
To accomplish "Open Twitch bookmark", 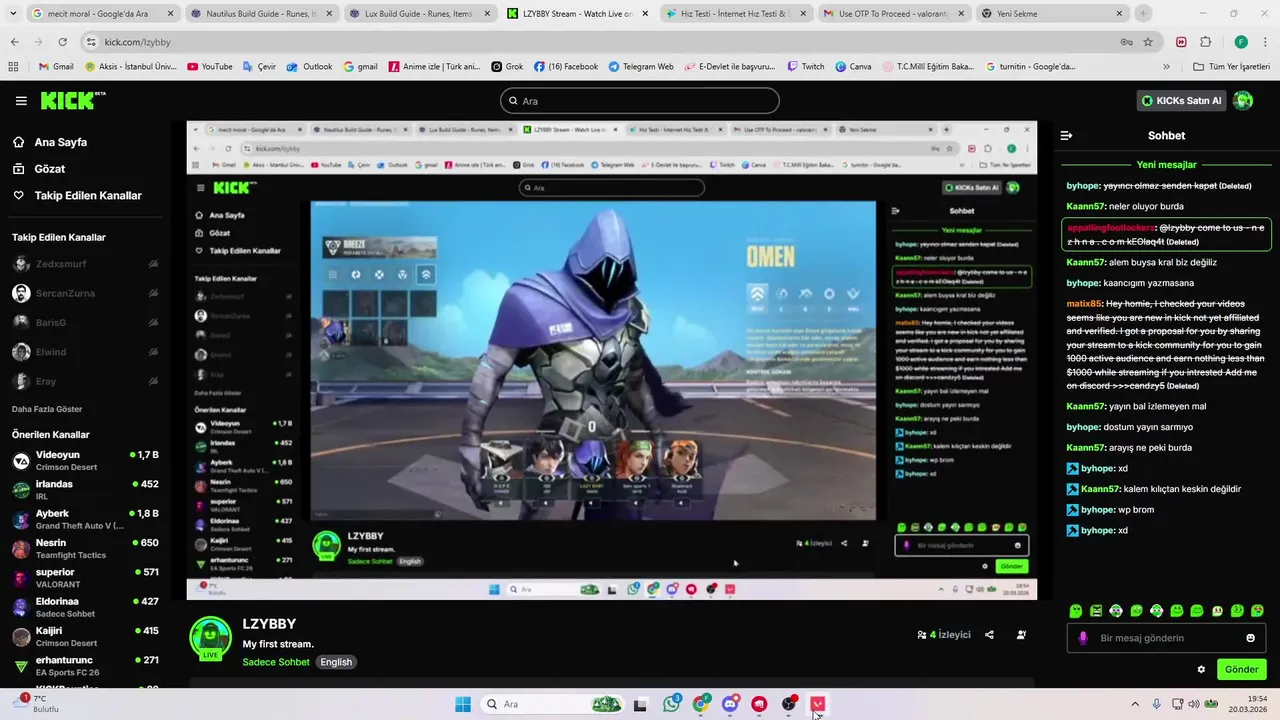I will (806, 67).
